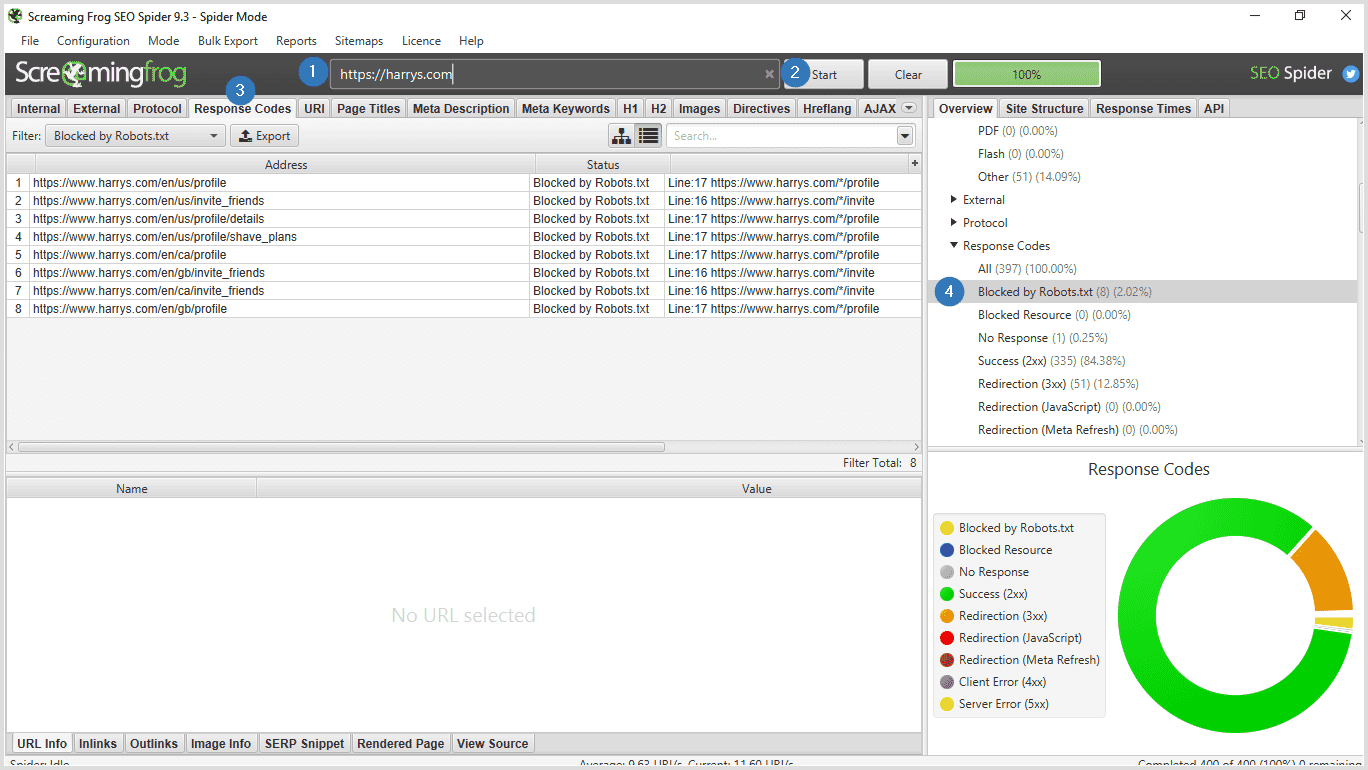Click the plus icon to add columns

(914, 163)
